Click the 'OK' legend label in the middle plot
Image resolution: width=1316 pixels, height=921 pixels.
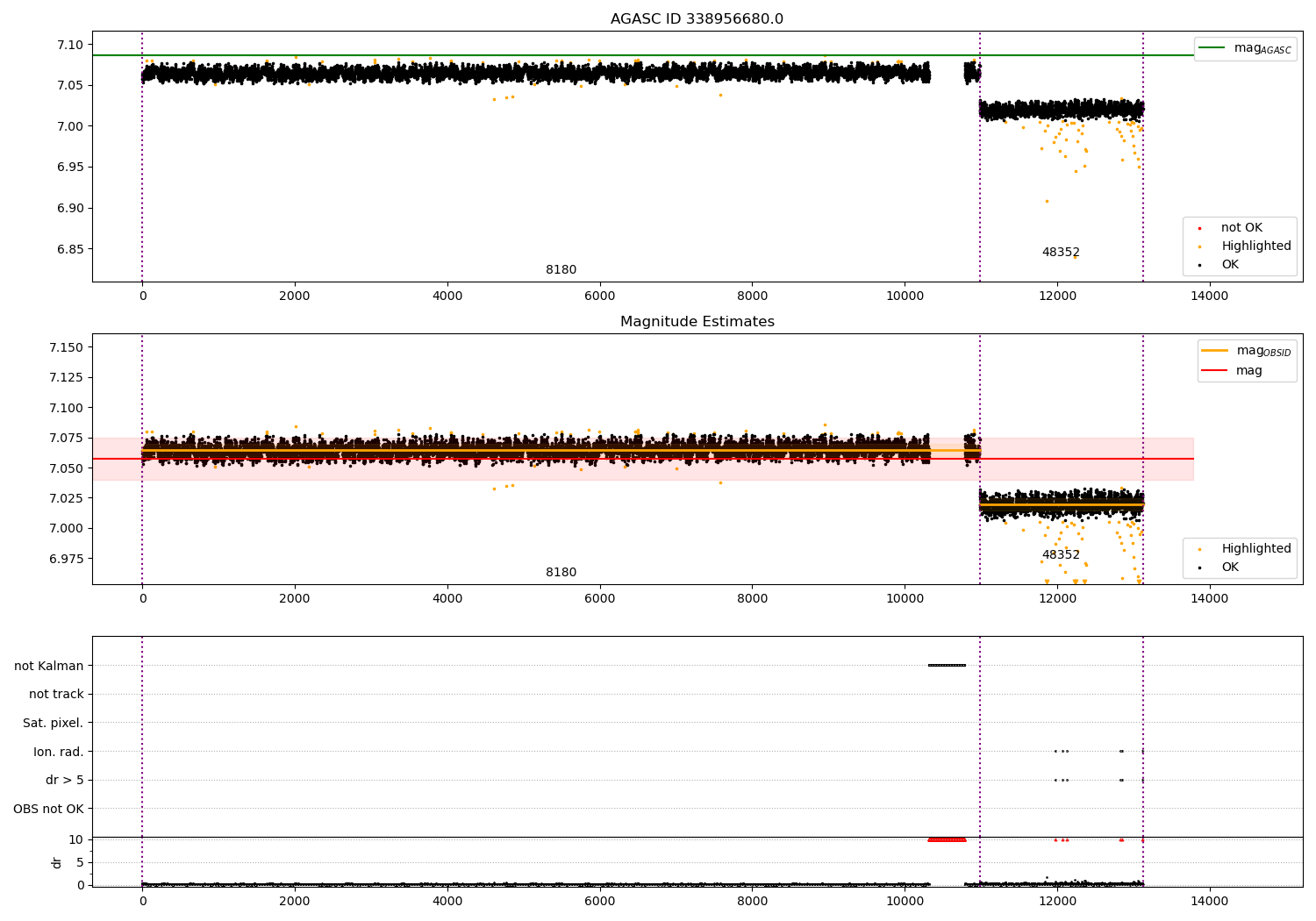[1230, 567]
